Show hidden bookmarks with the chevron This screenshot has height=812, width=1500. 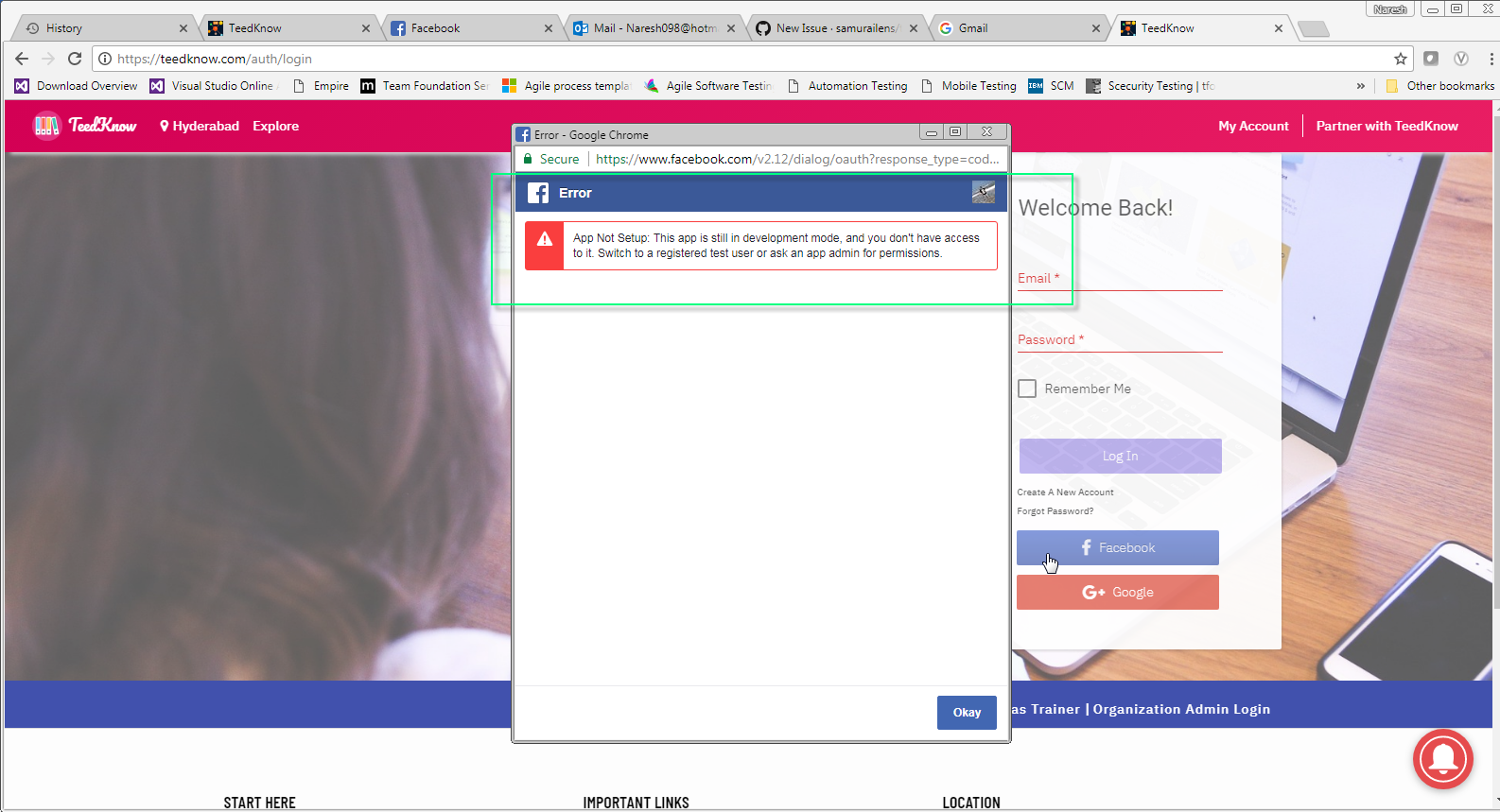[1361, 86]
